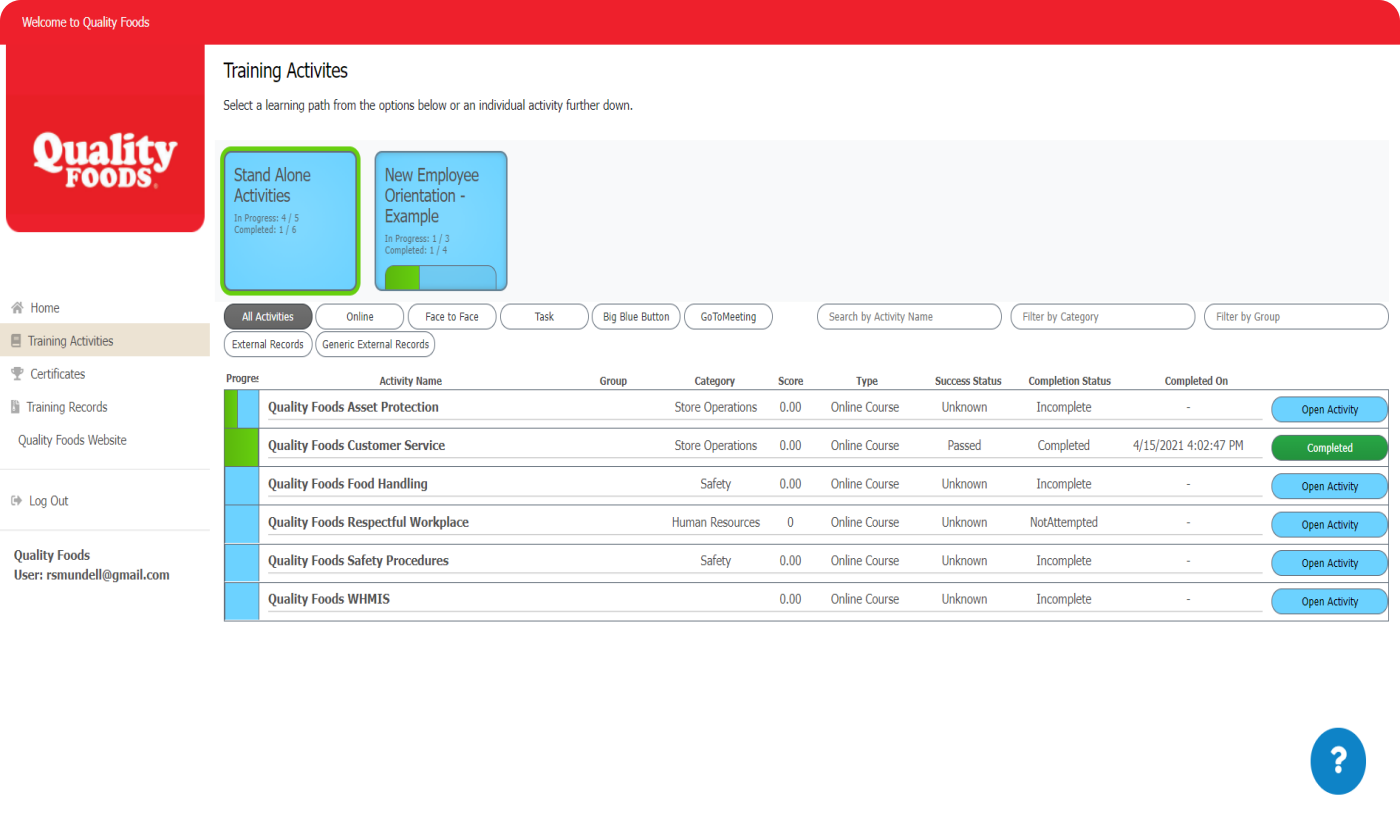Screen dimensions: 1400x834
Task: Open the Filter by Group dropdown
Action: 1295,317
